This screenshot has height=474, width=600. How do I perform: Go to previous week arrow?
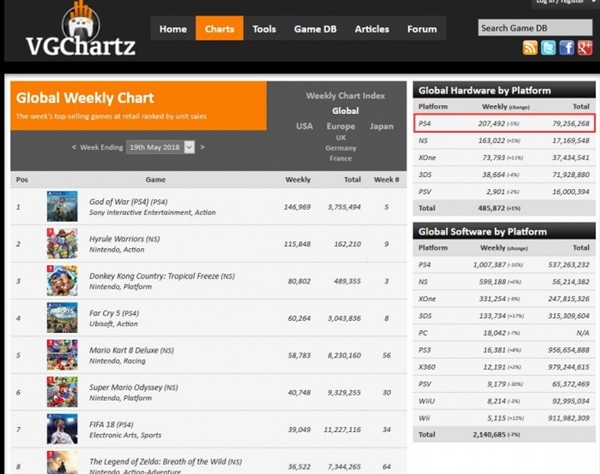pos(74,147)
